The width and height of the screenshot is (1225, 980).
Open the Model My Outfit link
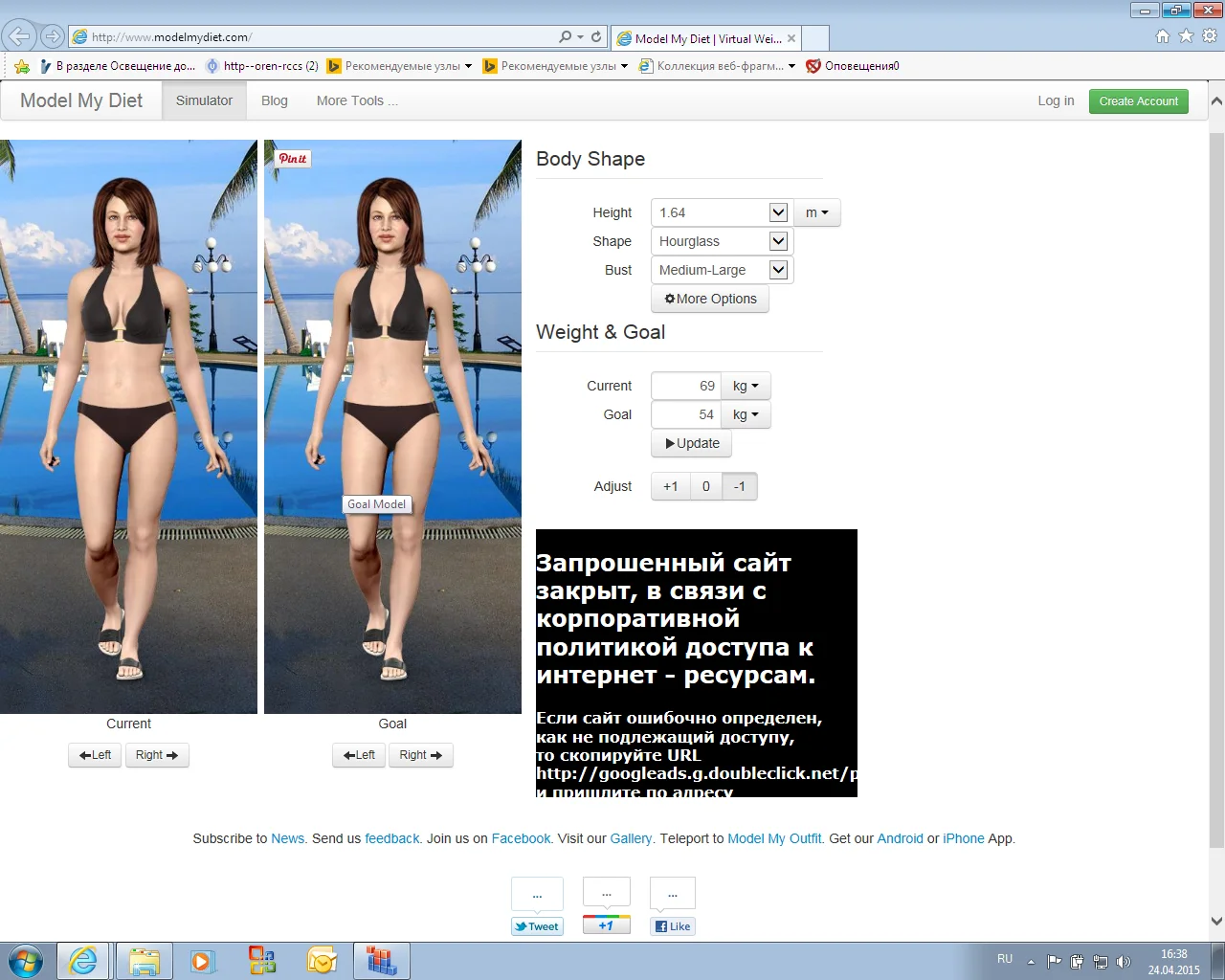[x=774, y=838]
